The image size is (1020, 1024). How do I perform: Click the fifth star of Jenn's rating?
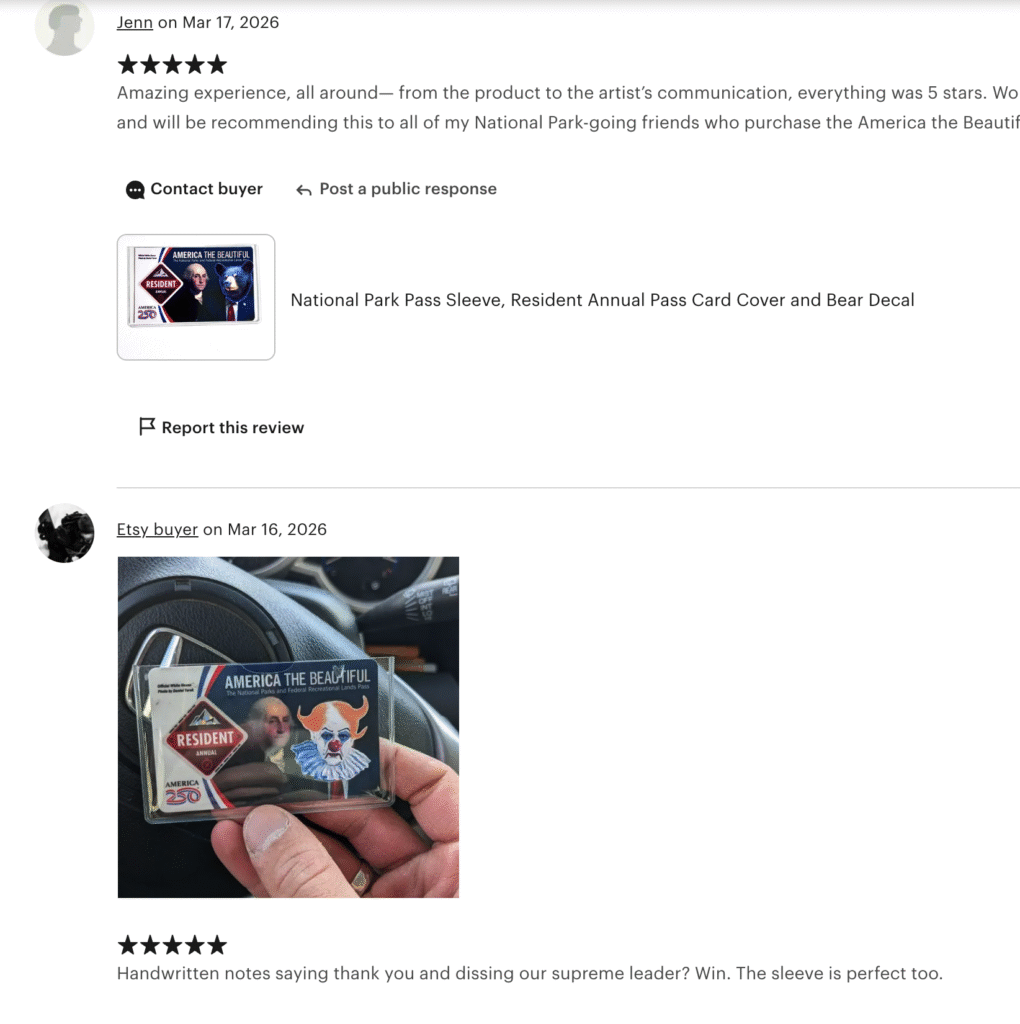click(x=217, y=65)
